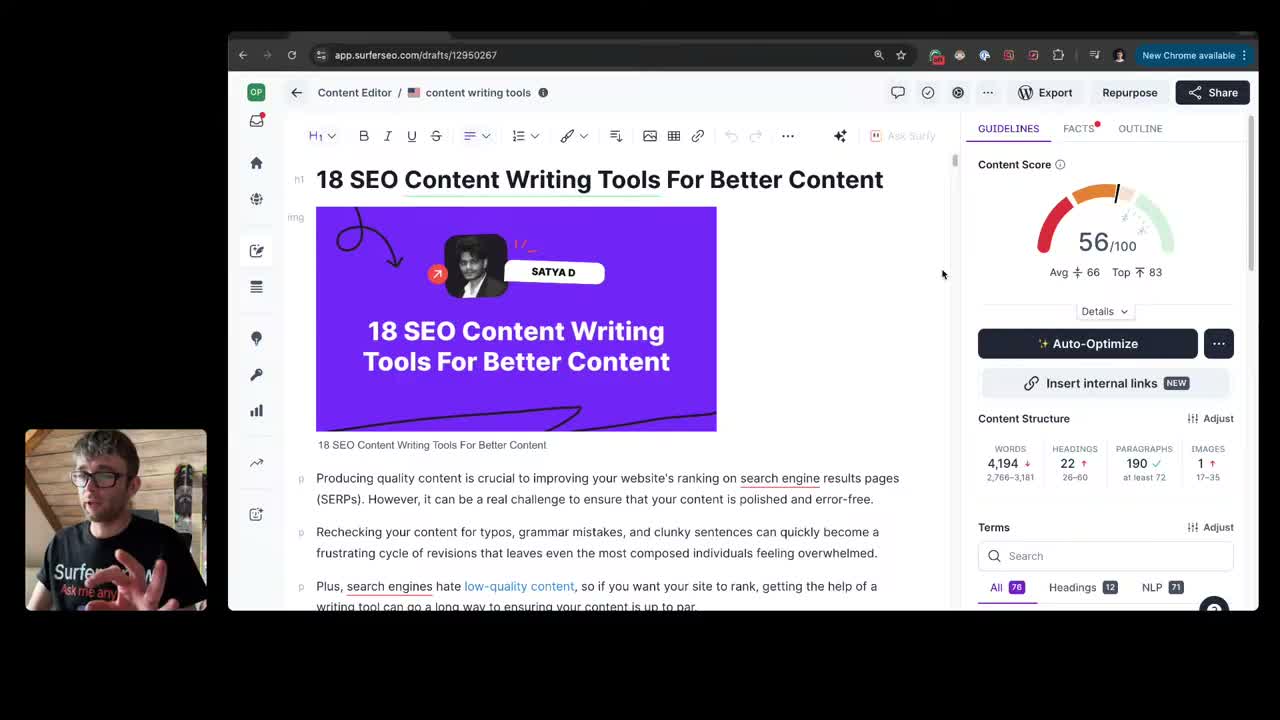The image size is (1280, 720).
Task: Export the draft to WordPress
Action: coord(1045,93)
